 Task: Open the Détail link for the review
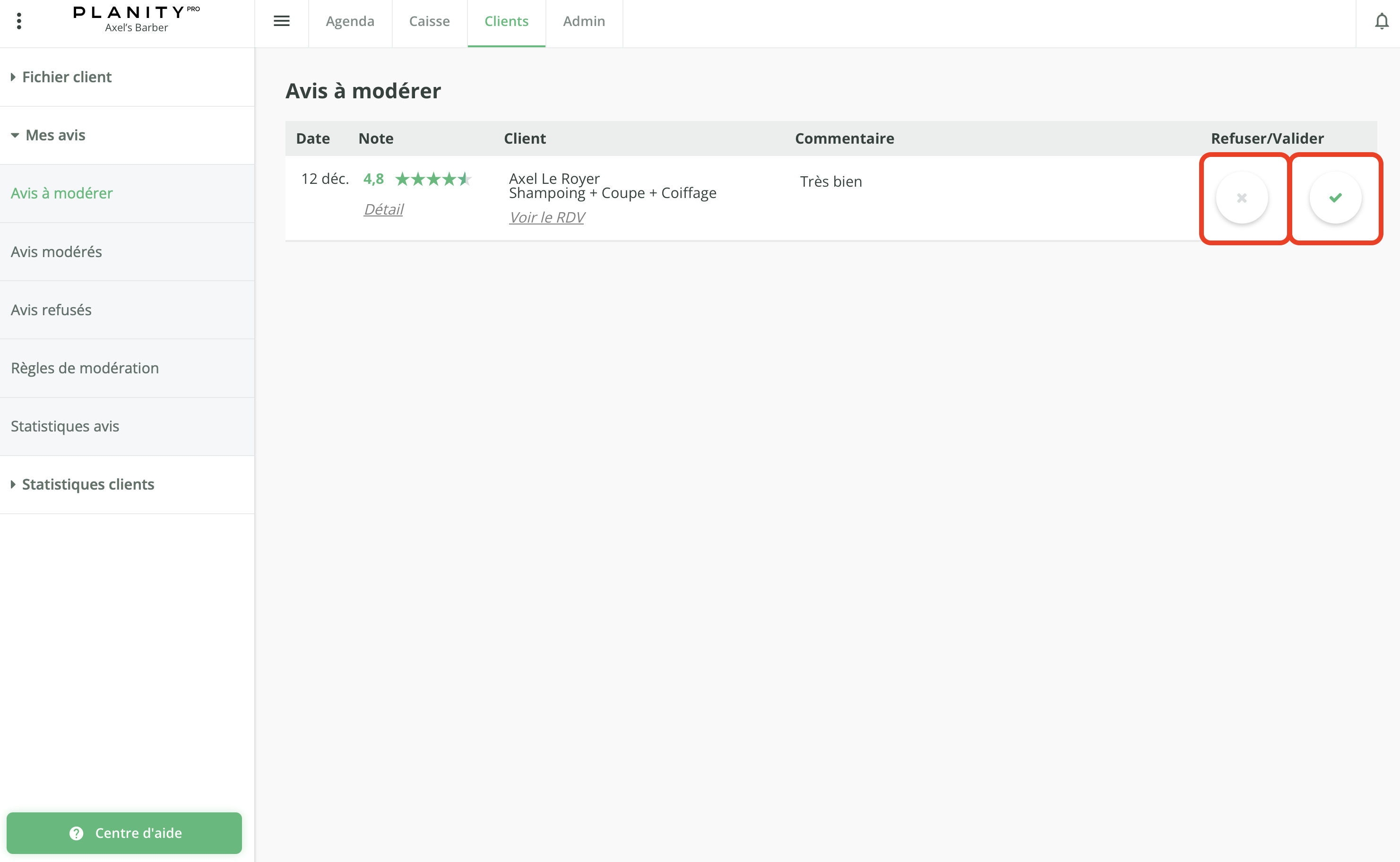pyautogui.click(x=383, y=209)
